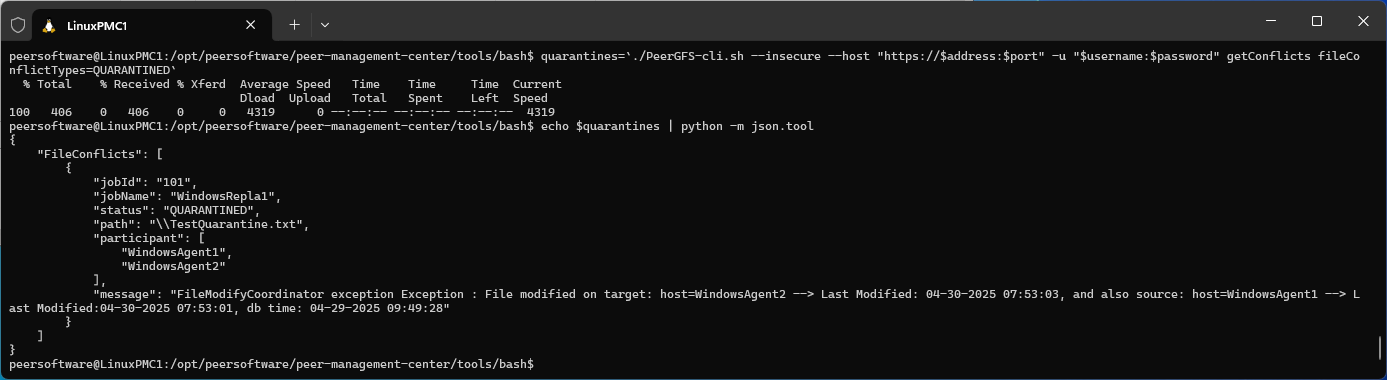Click the "jobId": "101" line
The image size is (1387, 380).
pos(150,182)
